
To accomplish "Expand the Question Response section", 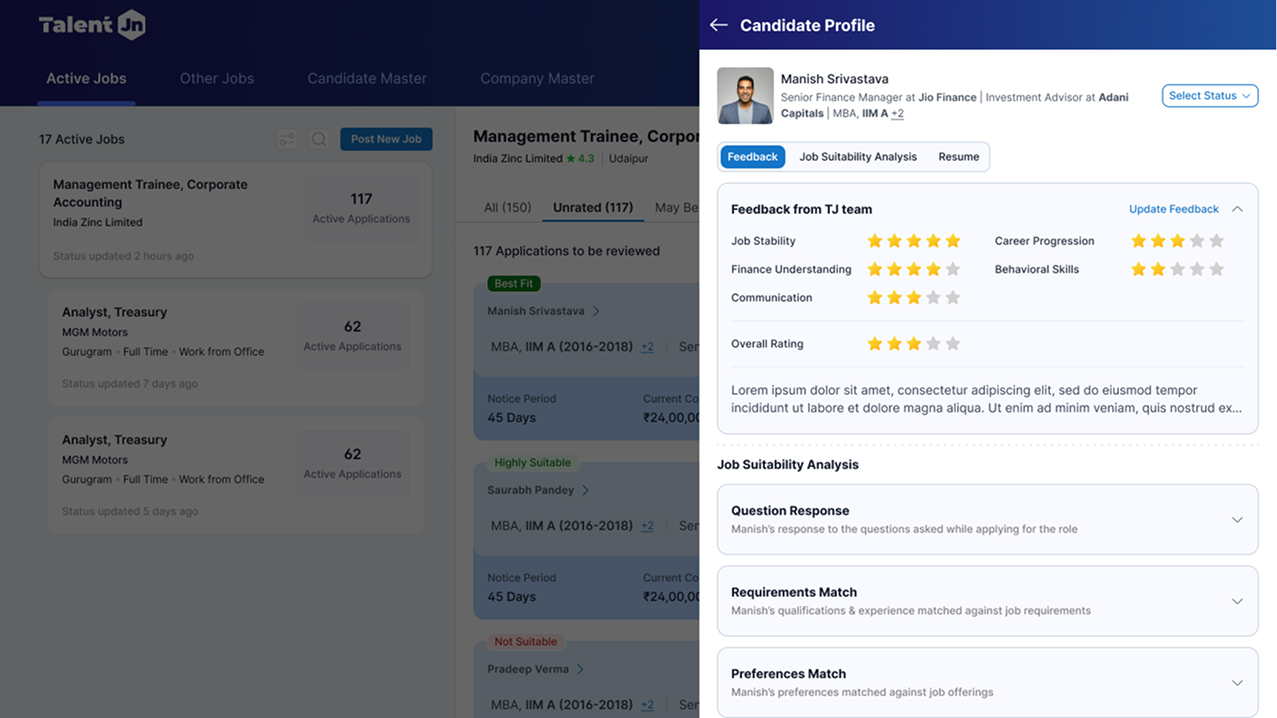I will pos(1237,520).
